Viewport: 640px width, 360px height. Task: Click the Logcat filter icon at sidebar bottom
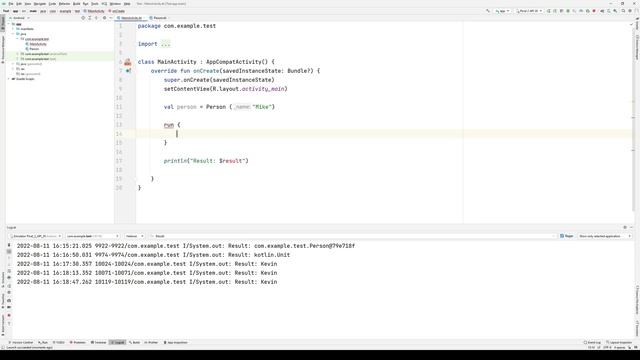click(x=9, y=324)
